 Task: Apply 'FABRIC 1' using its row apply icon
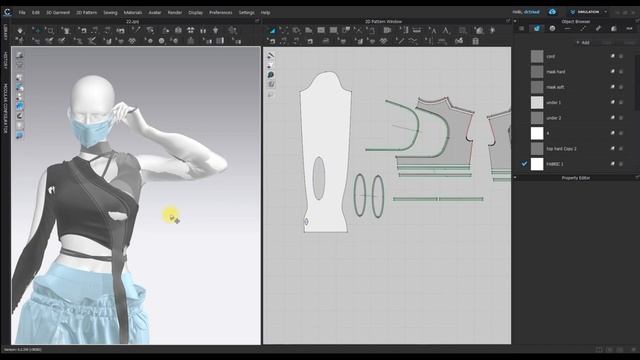613,164
